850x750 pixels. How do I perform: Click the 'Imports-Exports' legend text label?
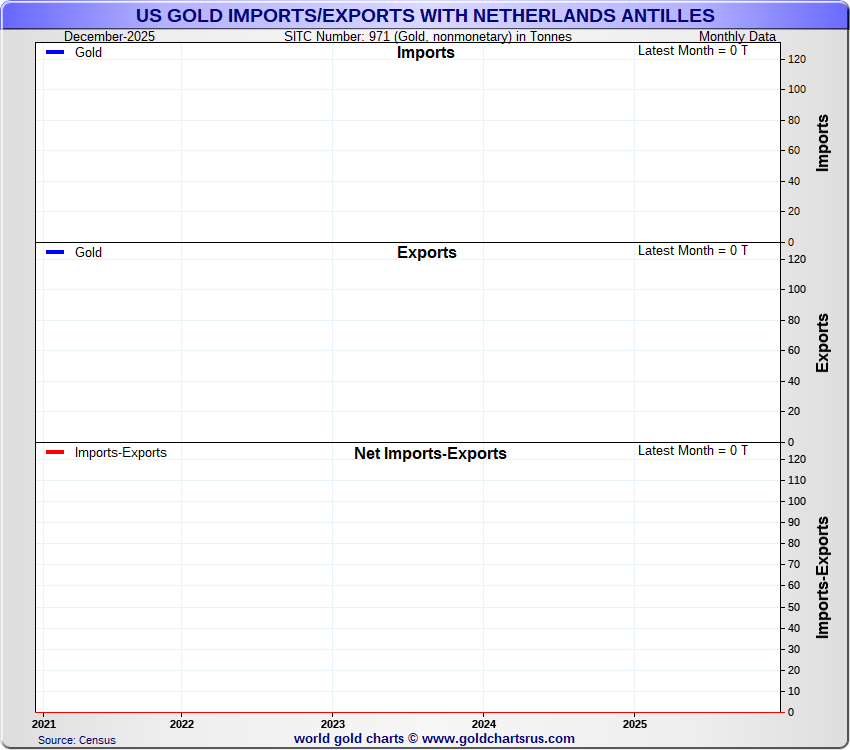coord(121,453)
